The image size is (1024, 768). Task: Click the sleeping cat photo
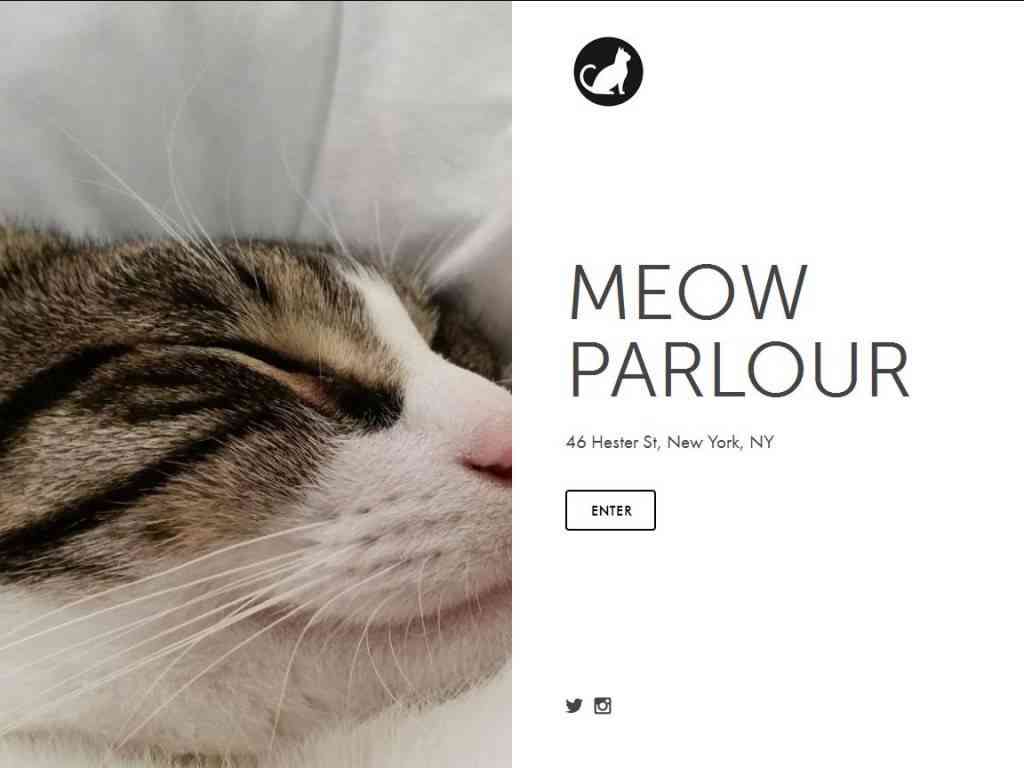coord(255,384)
